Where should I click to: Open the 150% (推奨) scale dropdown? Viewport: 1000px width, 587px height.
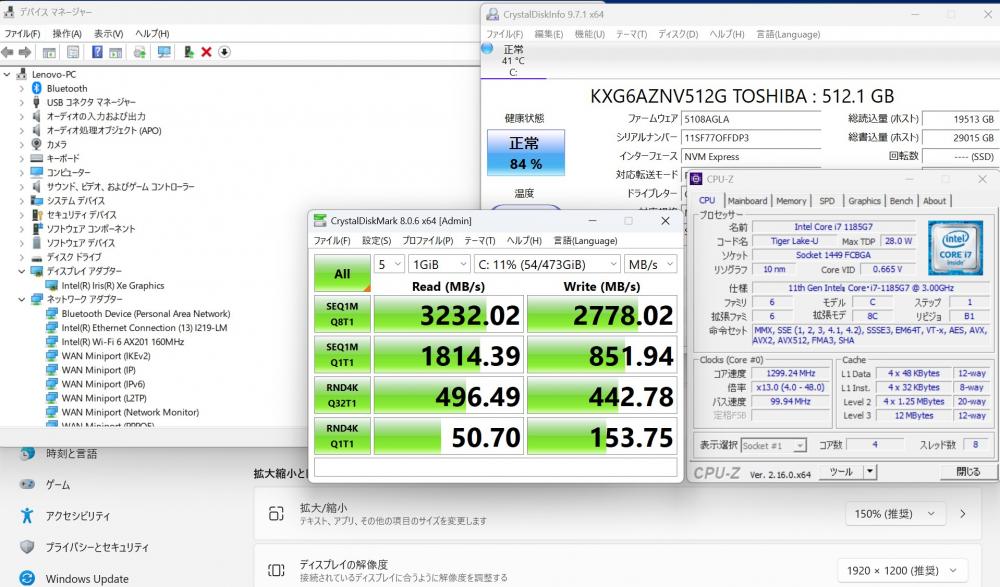tap(895, 514)
